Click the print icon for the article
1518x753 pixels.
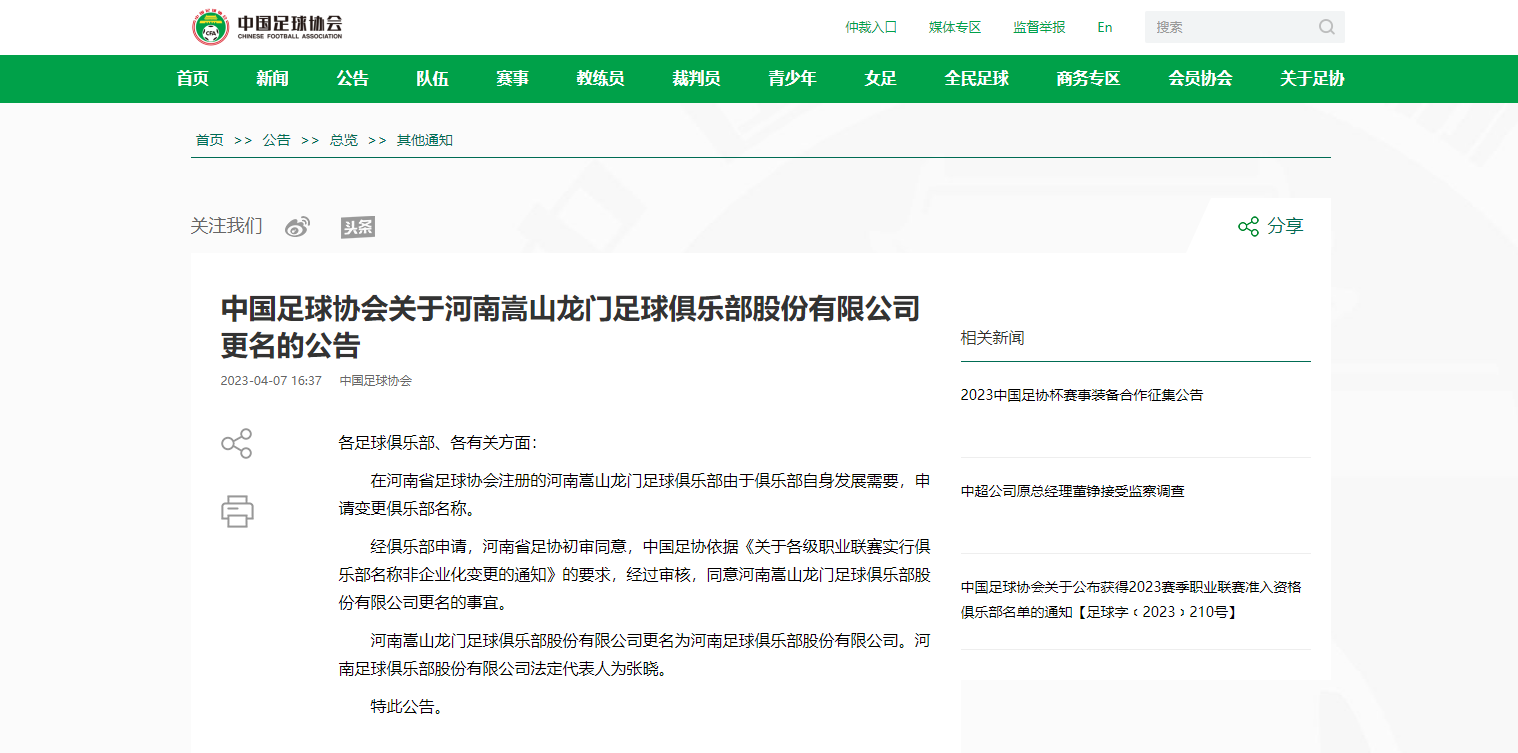click(x=236, y=512)
